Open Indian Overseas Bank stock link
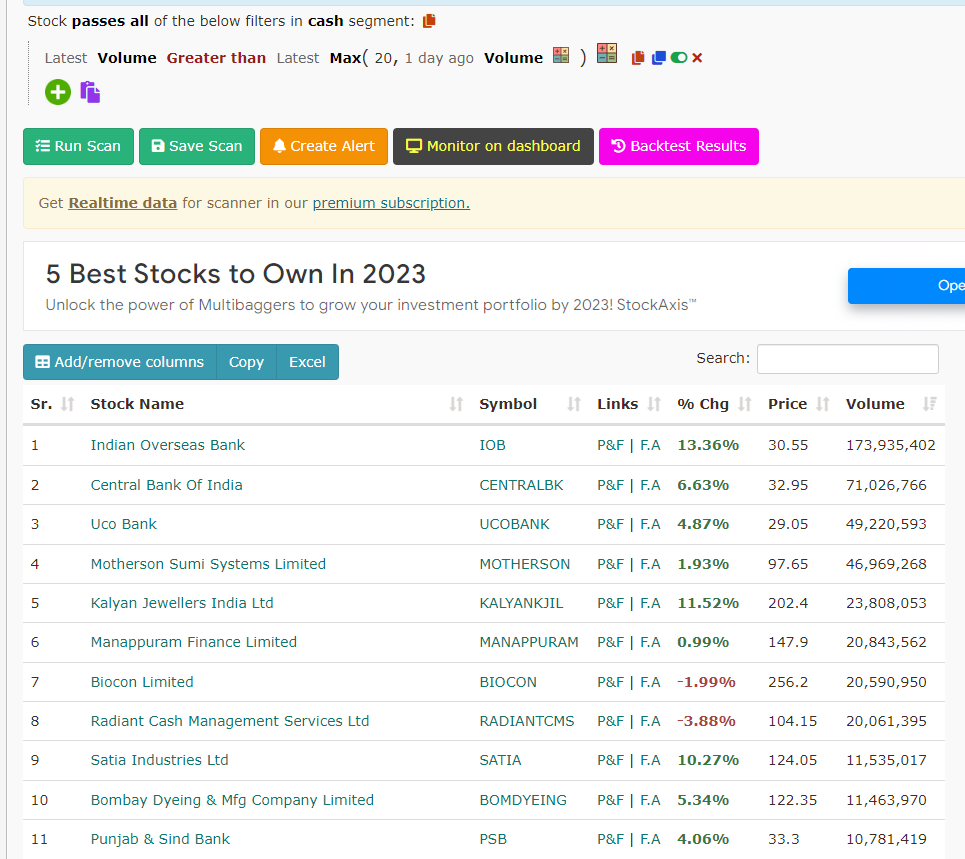This screenshot has width=965, height=859. click(x=167, y=445)
